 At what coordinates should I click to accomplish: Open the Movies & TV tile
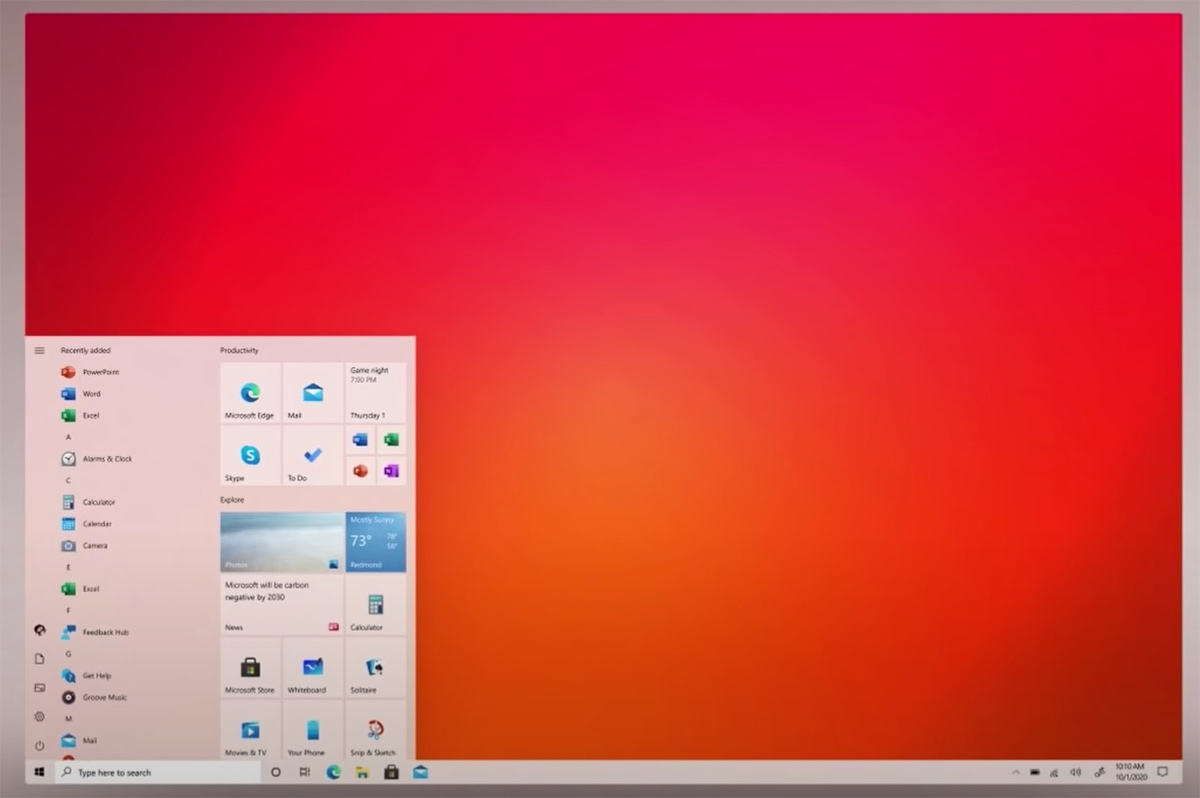[250, 731]
